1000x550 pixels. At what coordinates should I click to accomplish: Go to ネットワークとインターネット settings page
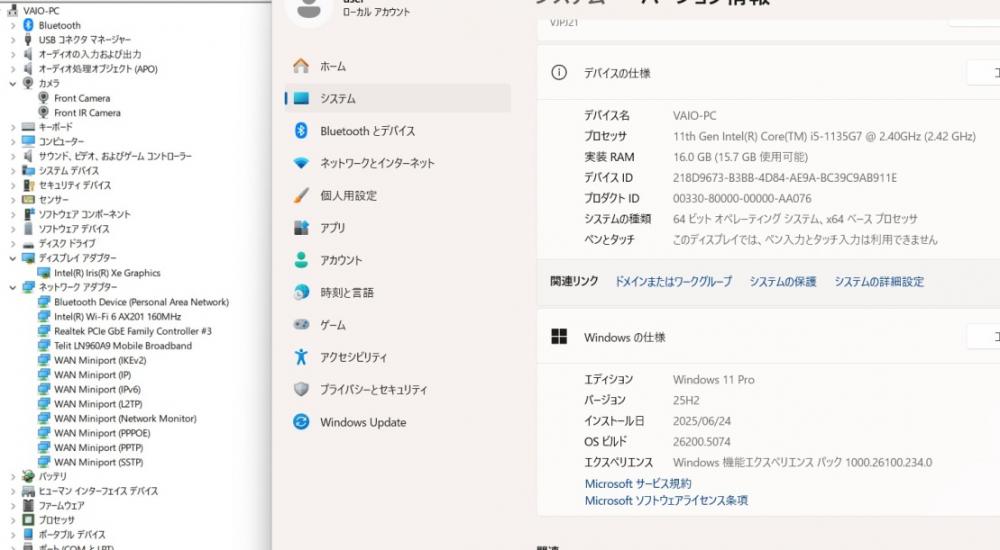pyautogui.click(x=397, y=163)
